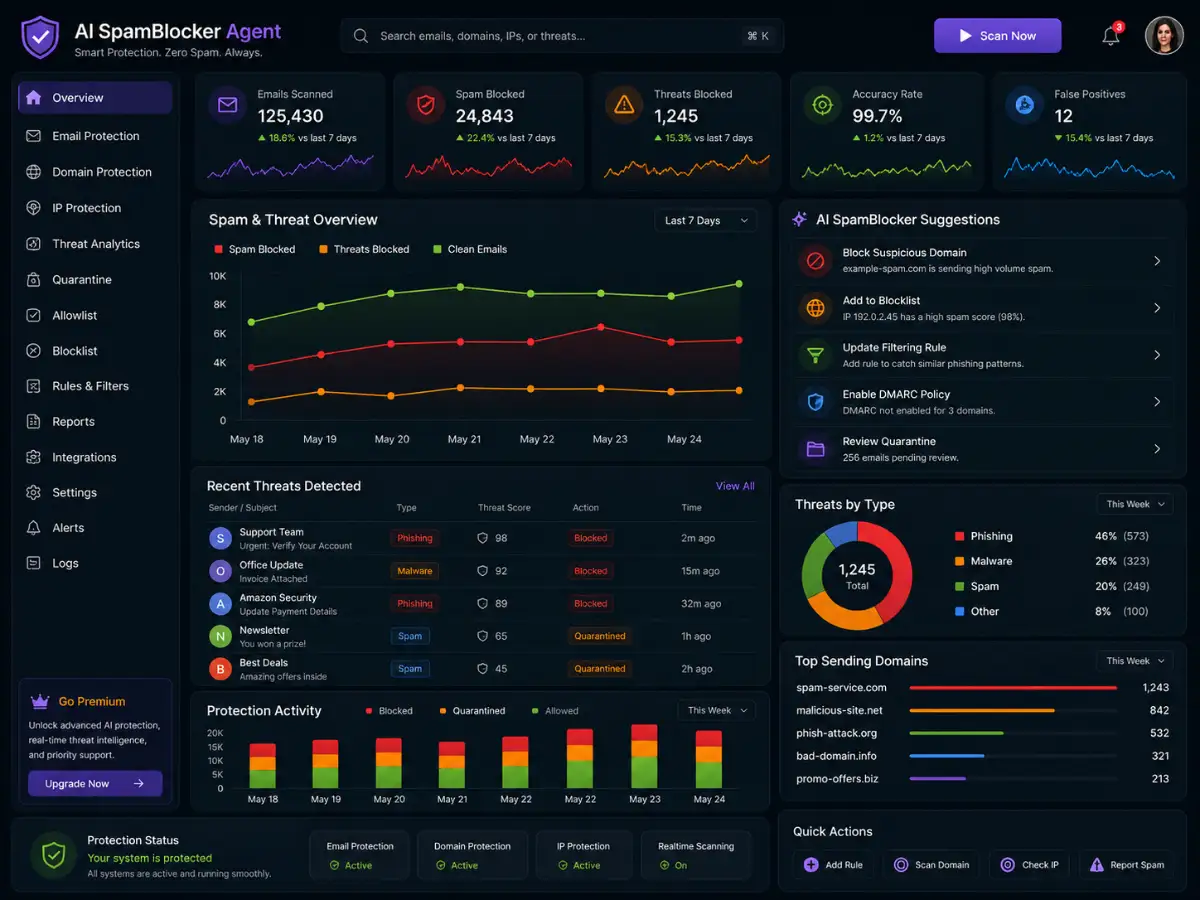Open Quarantine in the sidebar

coord(95,280)
